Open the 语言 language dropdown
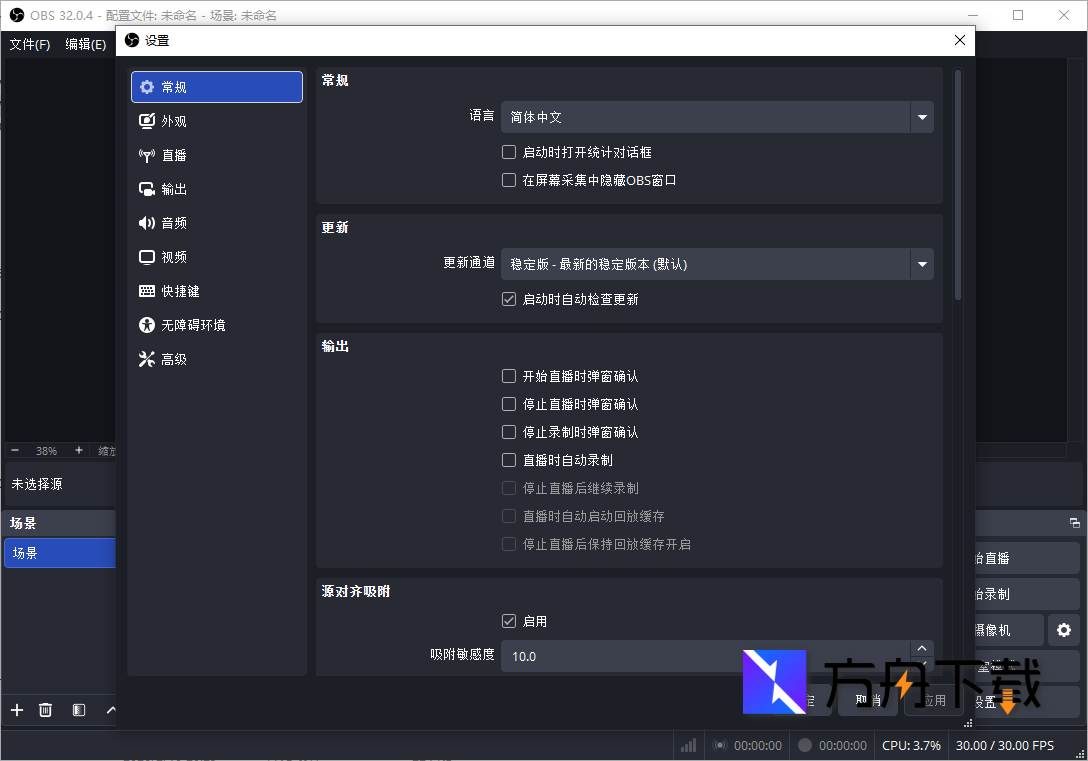1088x761 pixels. click(x=920, y=117)
